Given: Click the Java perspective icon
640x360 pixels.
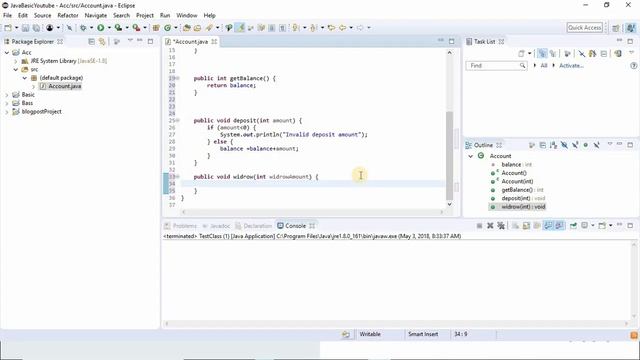Looking at the screenshot, I should [631, 28].
